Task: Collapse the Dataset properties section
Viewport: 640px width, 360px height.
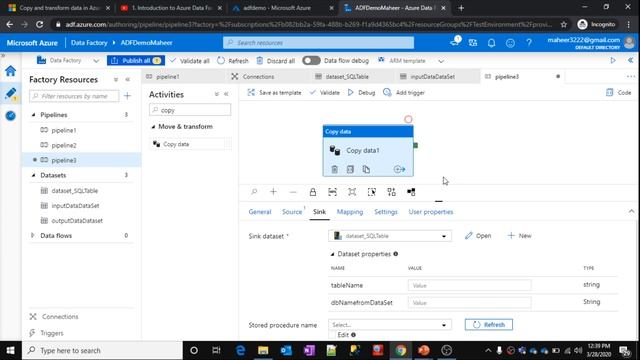Action: [332, 254]
